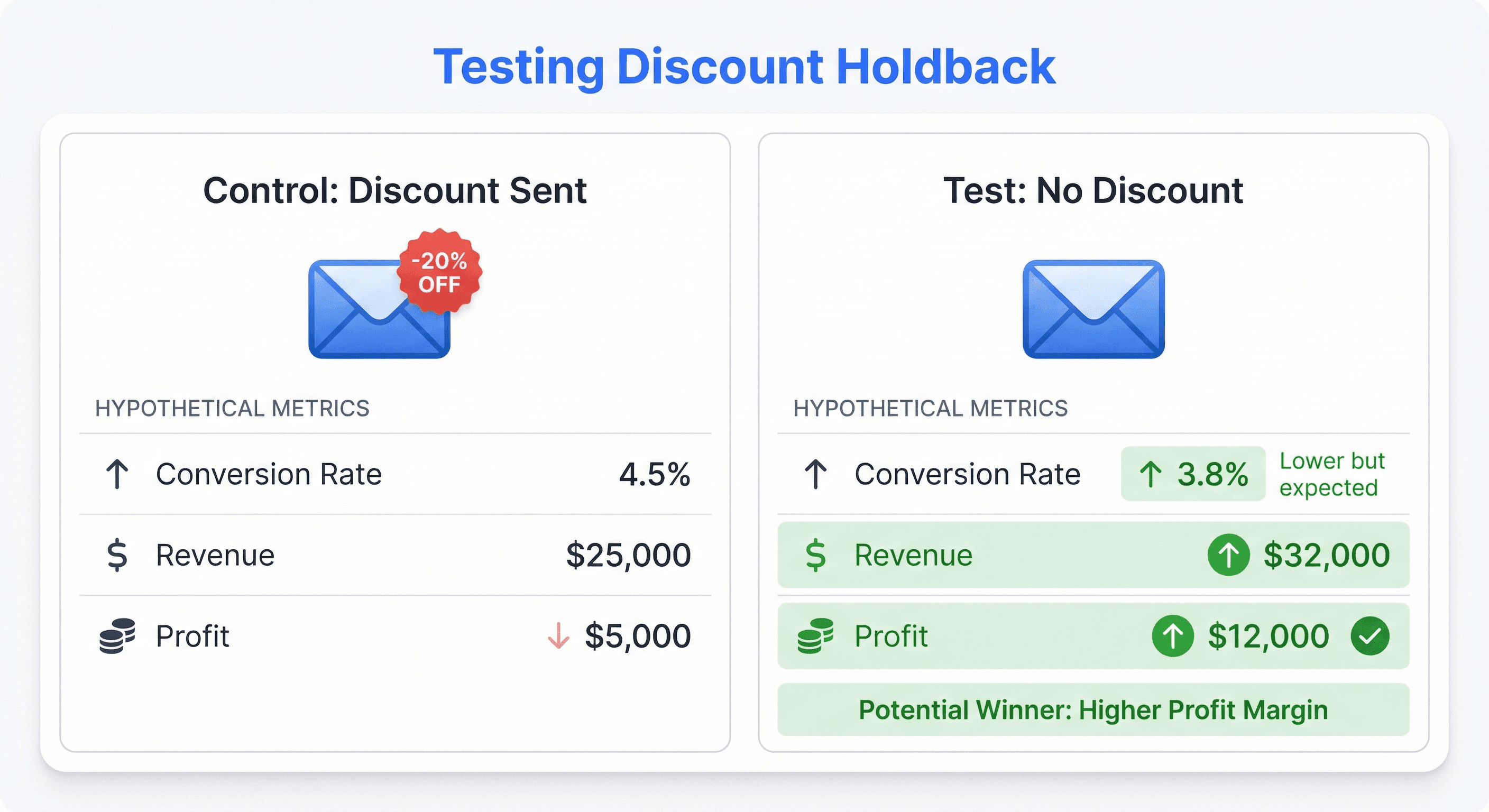The width and height of the screenshot is (1489, 812).
Task: Click Potential Winner: Higher Profit Margin banner
Action: pyautogui.click(x=1093, y=709)
